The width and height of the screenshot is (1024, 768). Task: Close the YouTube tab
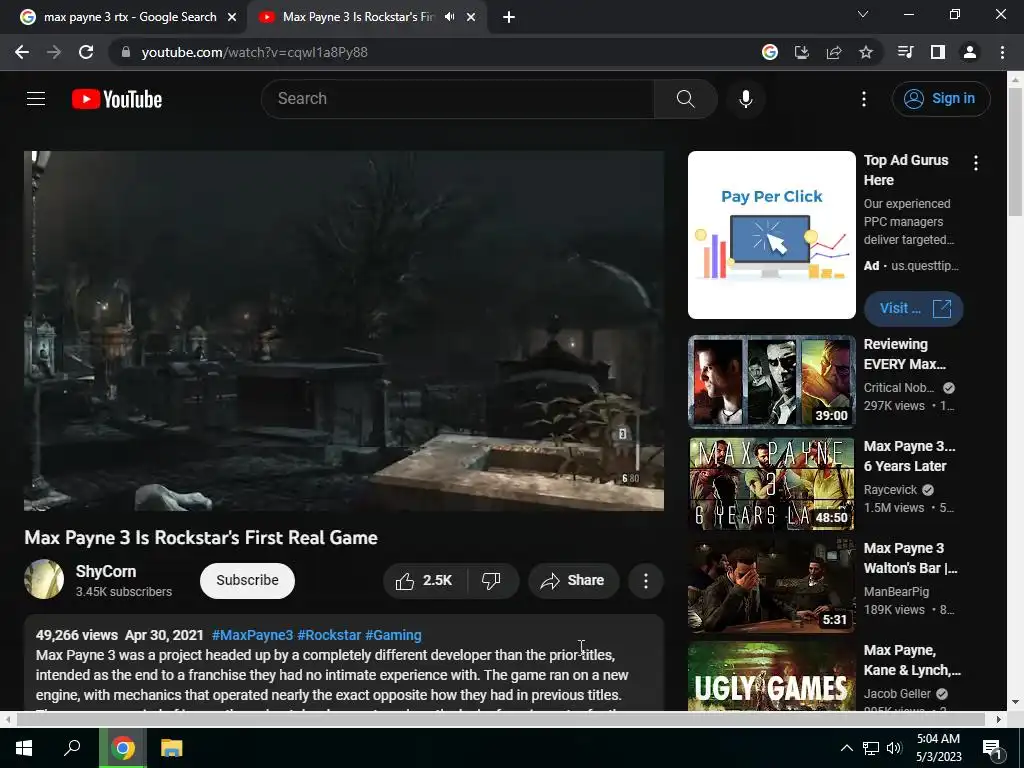click(x=471, y=17)
